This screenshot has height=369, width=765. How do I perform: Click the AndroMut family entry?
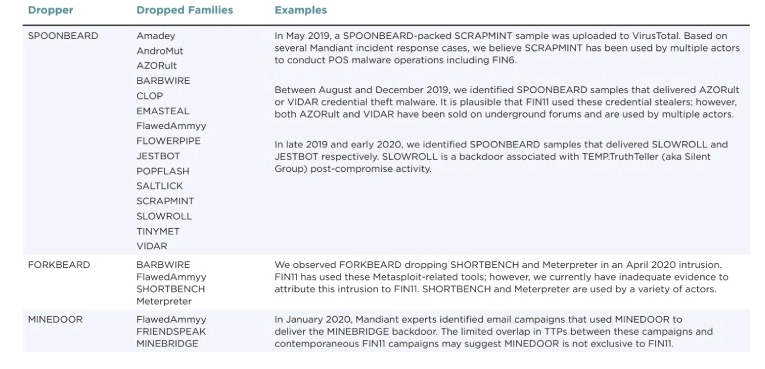(x=160, y=51)
